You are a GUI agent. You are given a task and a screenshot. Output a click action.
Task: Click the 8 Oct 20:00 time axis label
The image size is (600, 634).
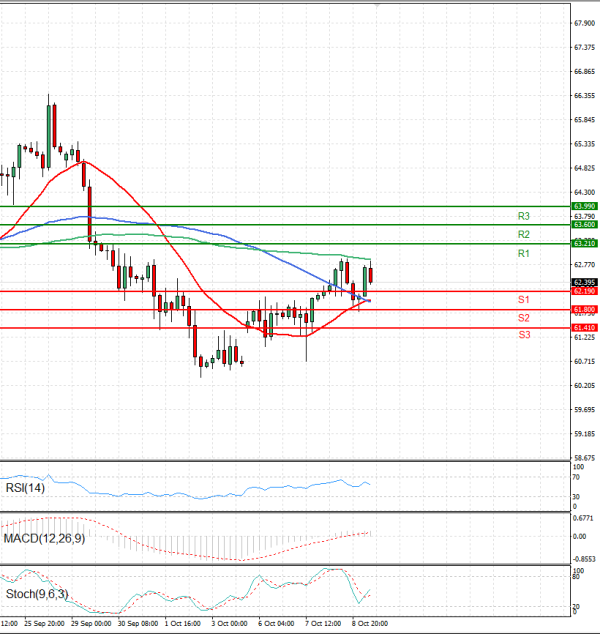[368, 623]
